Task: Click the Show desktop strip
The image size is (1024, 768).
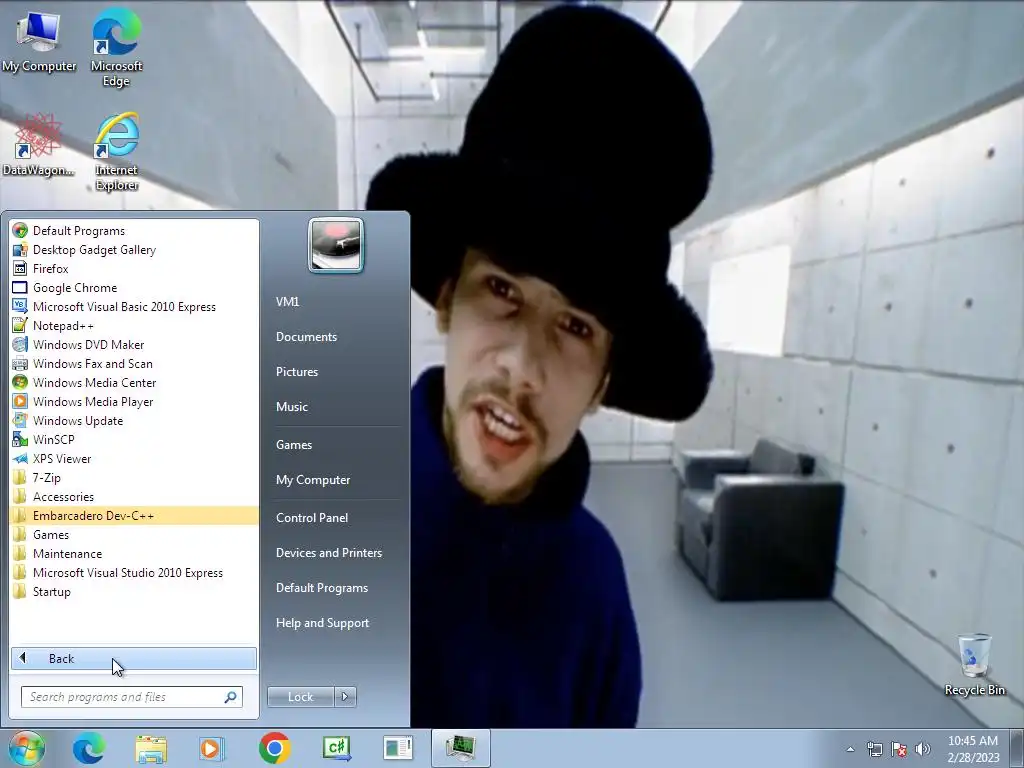Action: [x=1017, y=748]
